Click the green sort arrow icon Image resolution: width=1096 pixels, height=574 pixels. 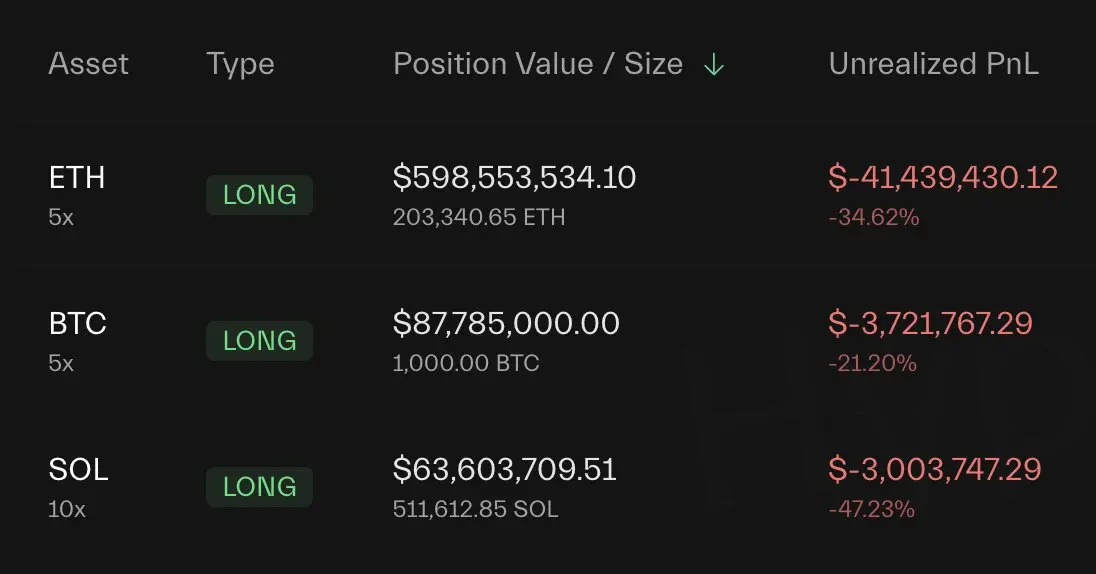click(x=713, y=65)
